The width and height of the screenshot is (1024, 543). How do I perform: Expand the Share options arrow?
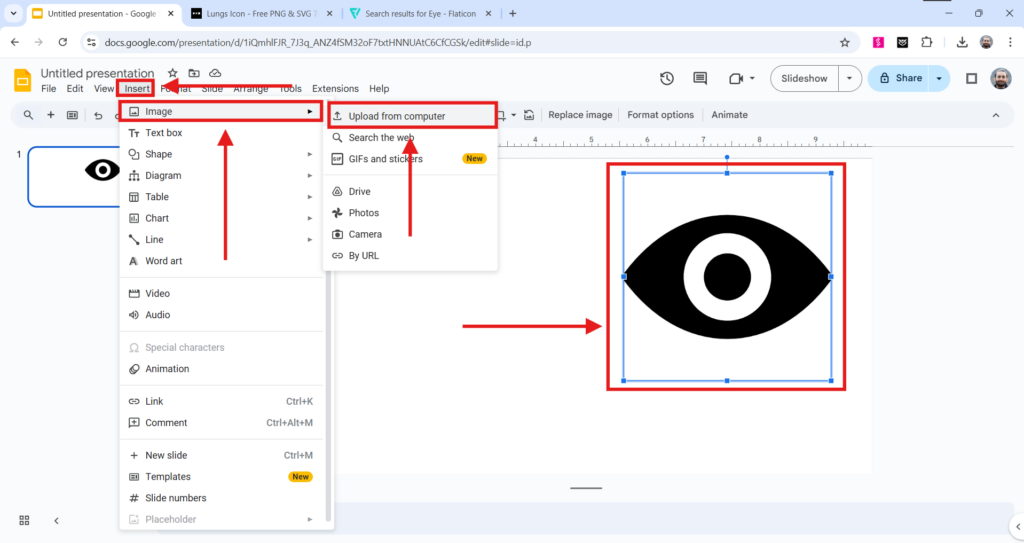tap(939, 79)
